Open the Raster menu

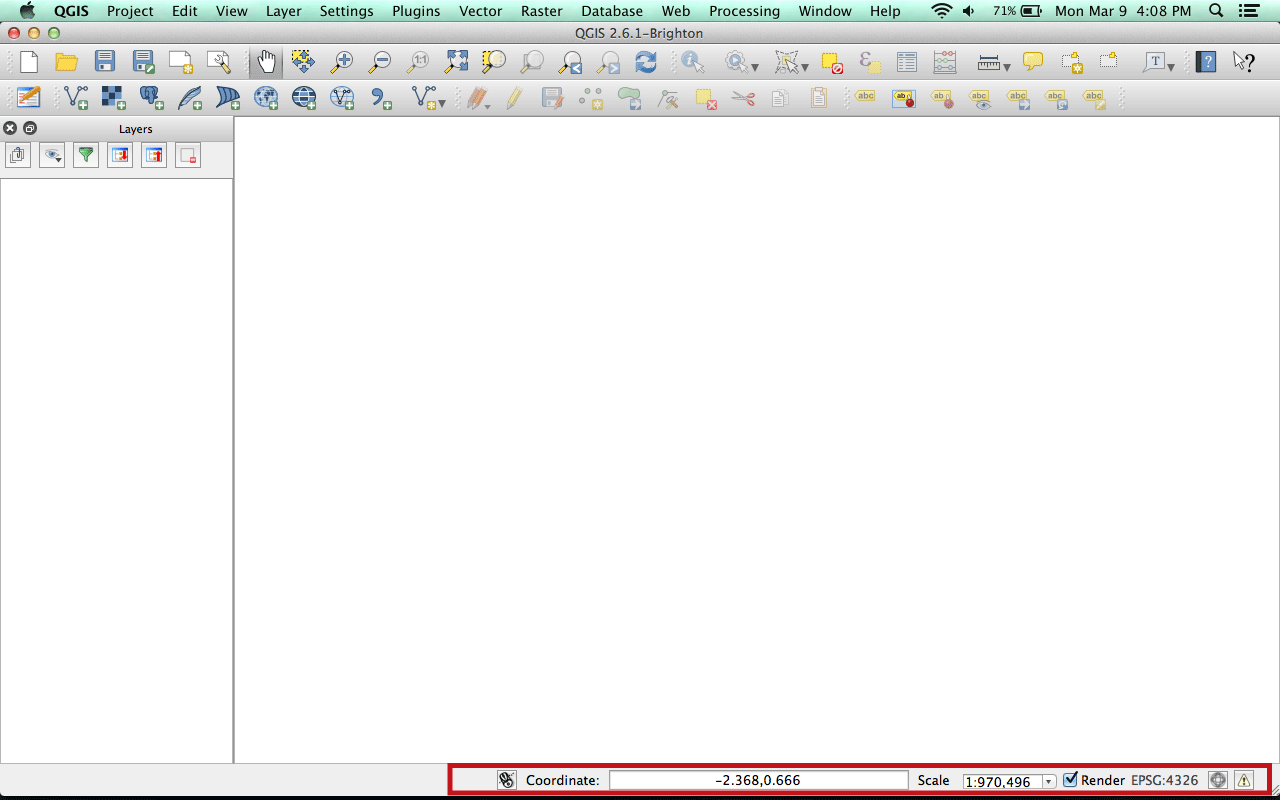point(542,11)
